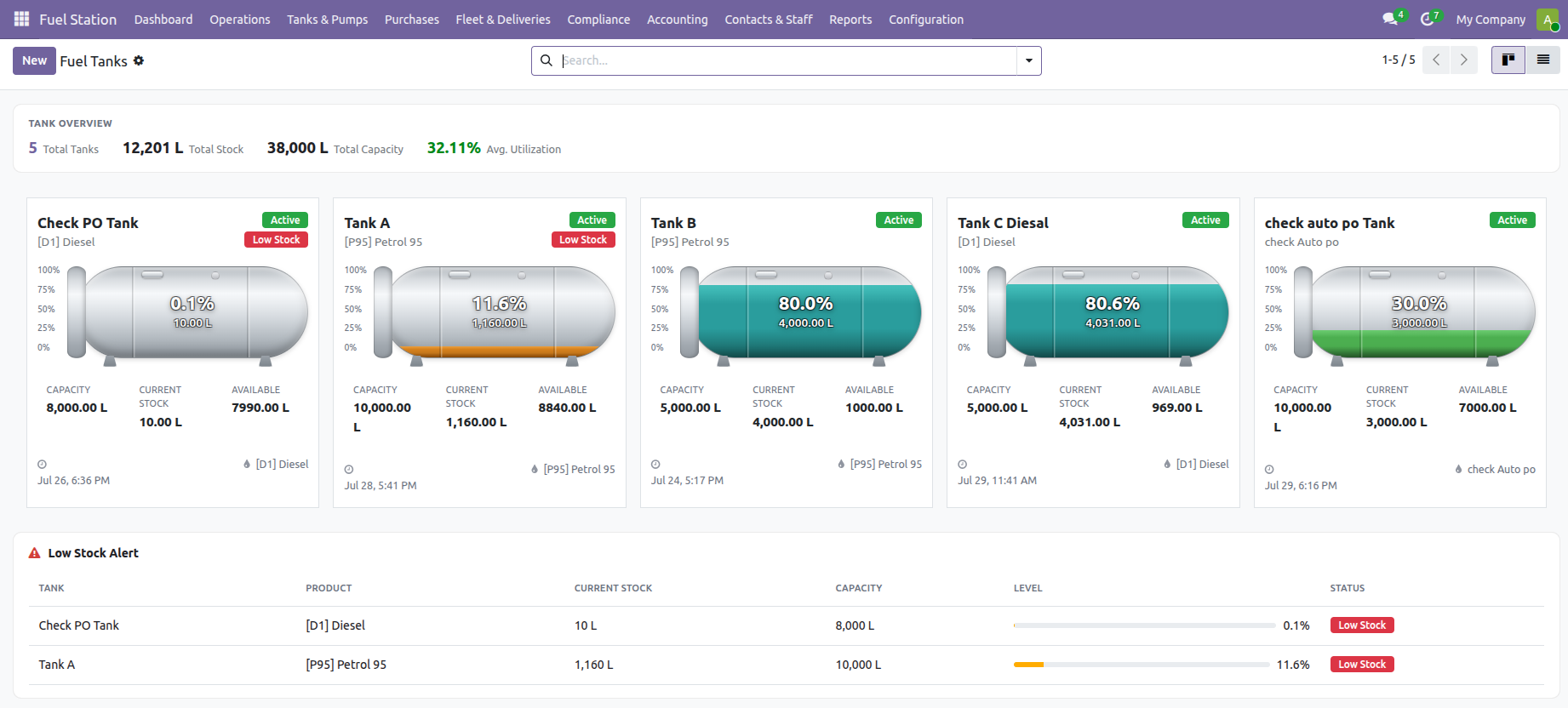This screenshot has width=1568, height=708.
Task: Click the clock icon on Tank B card
Action: (x=655, y=465)
